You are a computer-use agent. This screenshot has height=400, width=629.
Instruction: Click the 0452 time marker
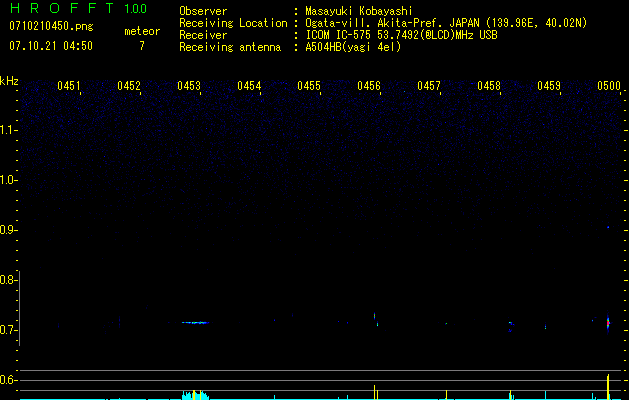pyautogui.click(x=129, y=86)
